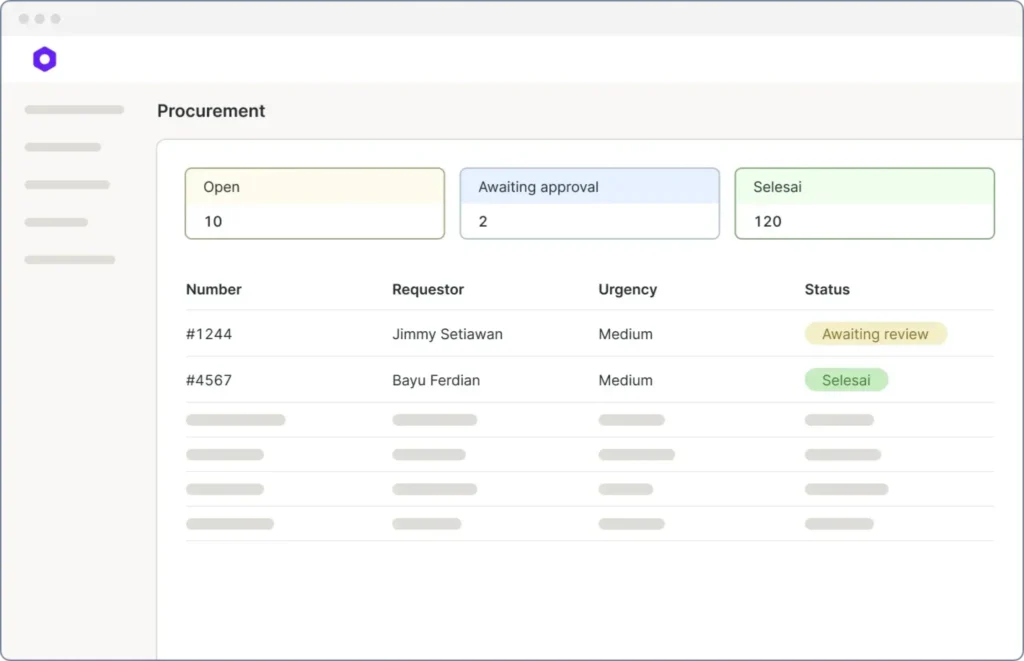Click the Procurement page heading
Viewport: 1024px width, 661px height.
[211, 111]
